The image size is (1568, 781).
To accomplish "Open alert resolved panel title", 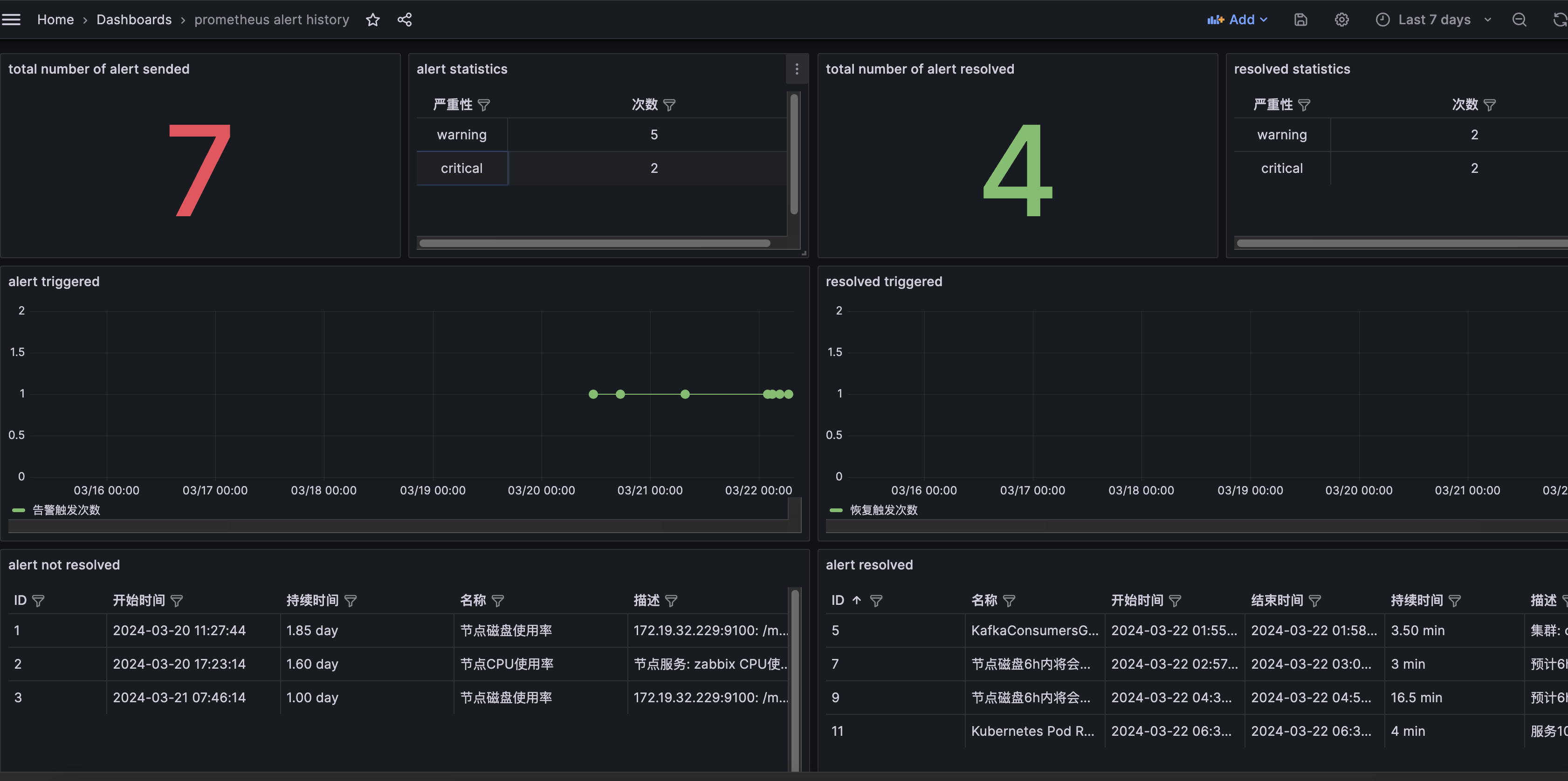I will 869,565.
